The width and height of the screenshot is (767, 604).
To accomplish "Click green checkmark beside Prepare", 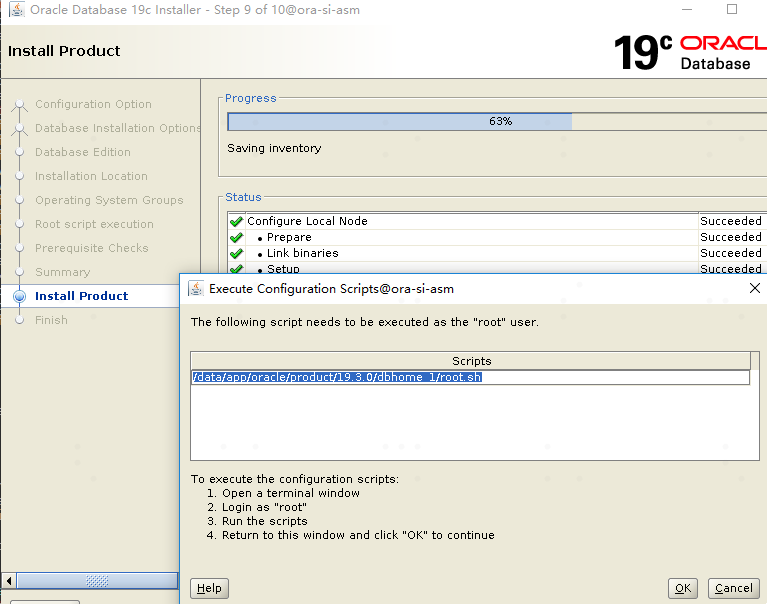I will click(237, 237).
